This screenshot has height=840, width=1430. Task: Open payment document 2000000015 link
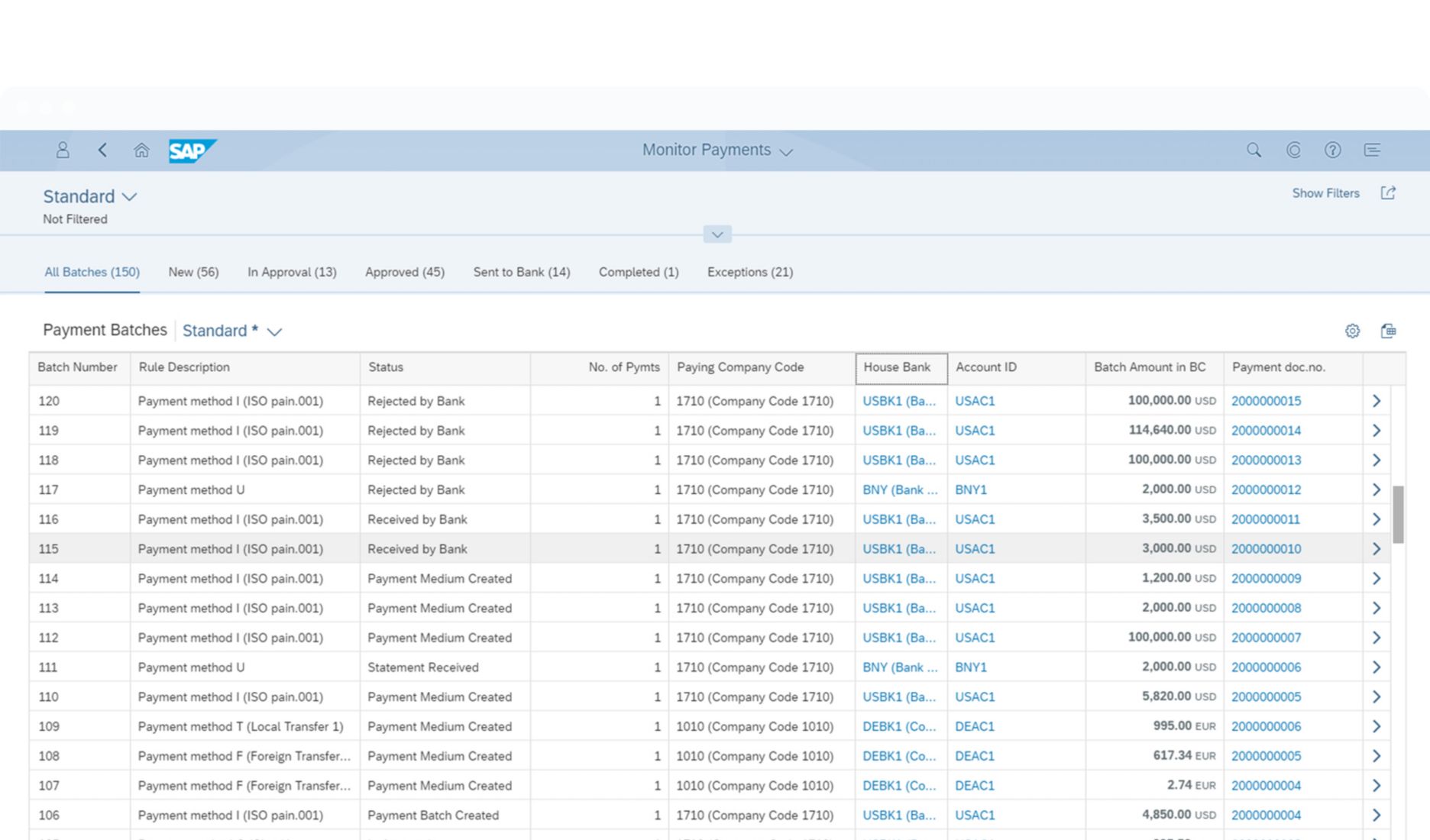[1266, 401]
